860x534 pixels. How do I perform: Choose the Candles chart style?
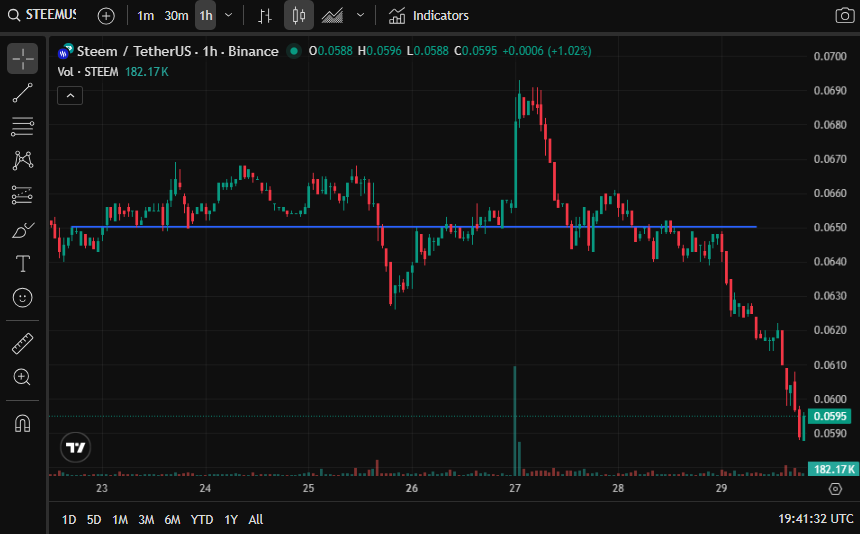pyautogui.click(x=299, y=16)
